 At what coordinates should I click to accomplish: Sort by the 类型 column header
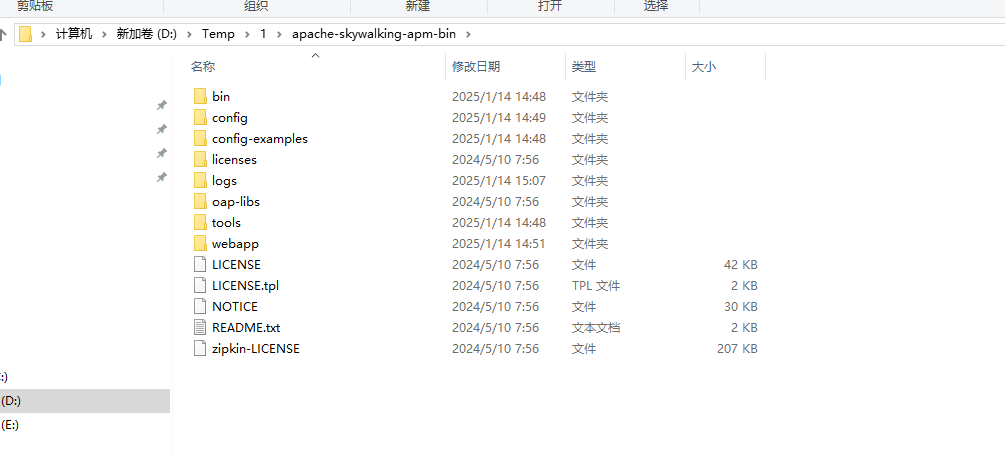pyautogui.click(x=584, y=67)
